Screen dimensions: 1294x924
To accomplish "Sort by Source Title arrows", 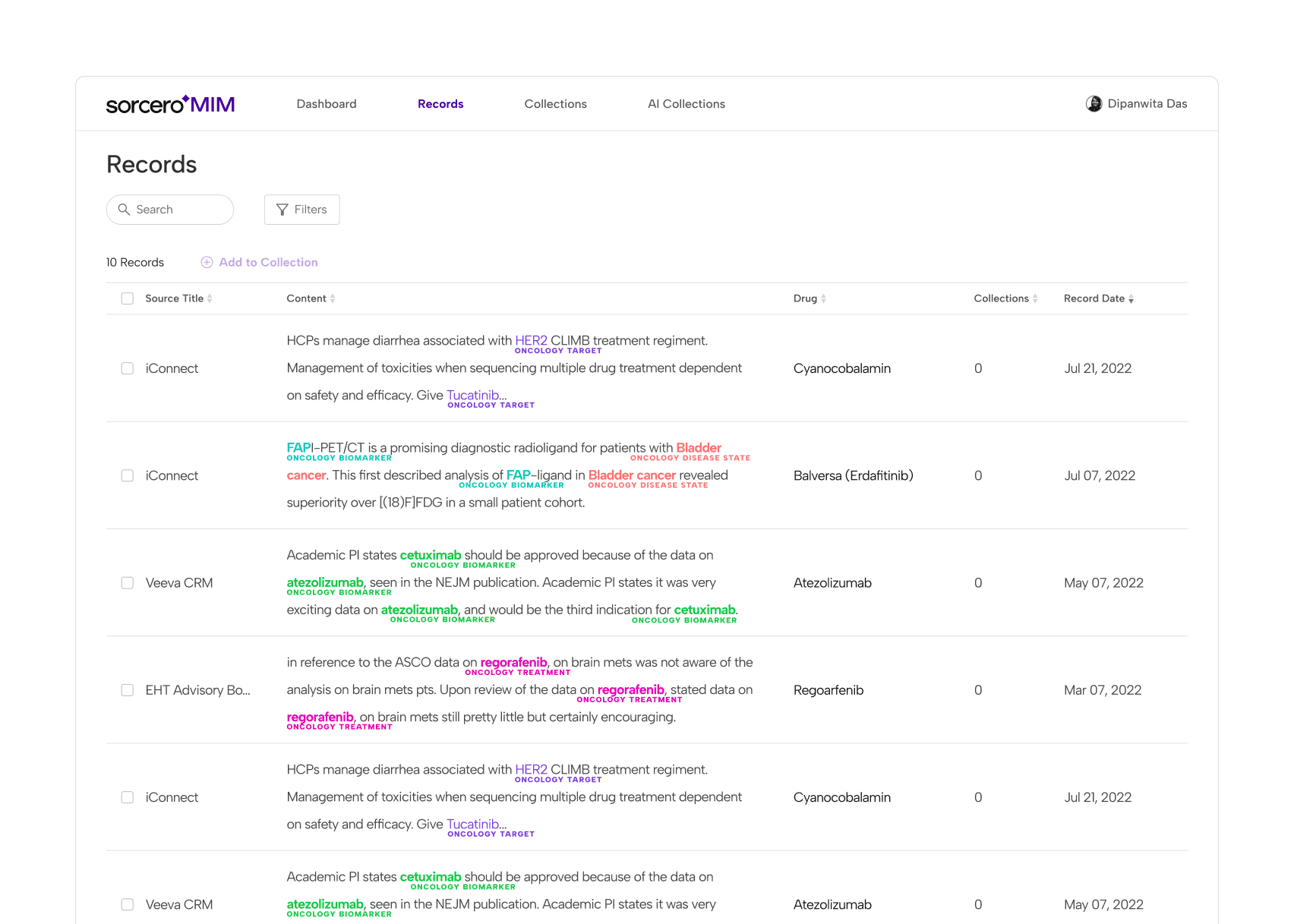I will tap(210, 299).
